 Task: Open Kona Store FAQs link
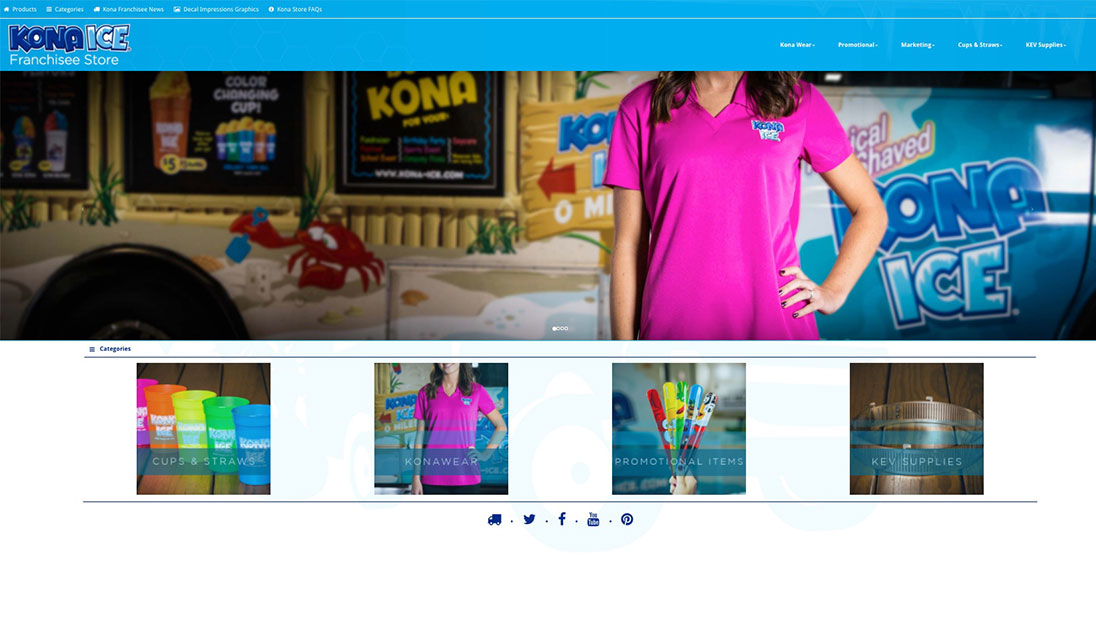click(295, 9)
